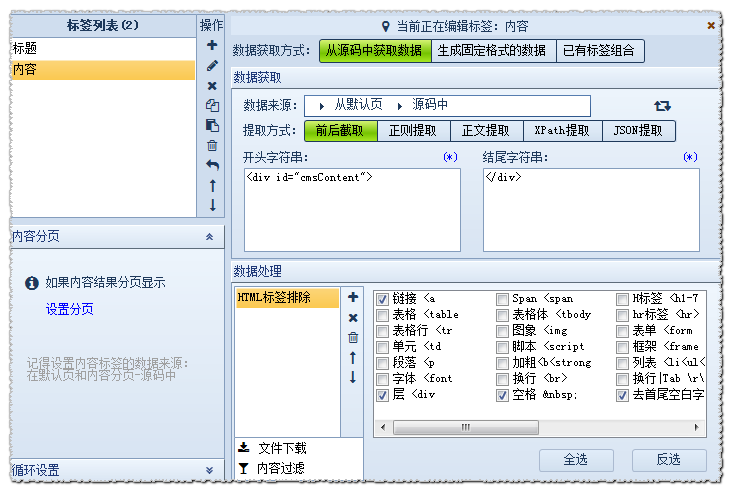This screenshot has width=732, height=492.
Task: Toggle the 空格 &nbsp; checkbox
Action: (502, 395)
